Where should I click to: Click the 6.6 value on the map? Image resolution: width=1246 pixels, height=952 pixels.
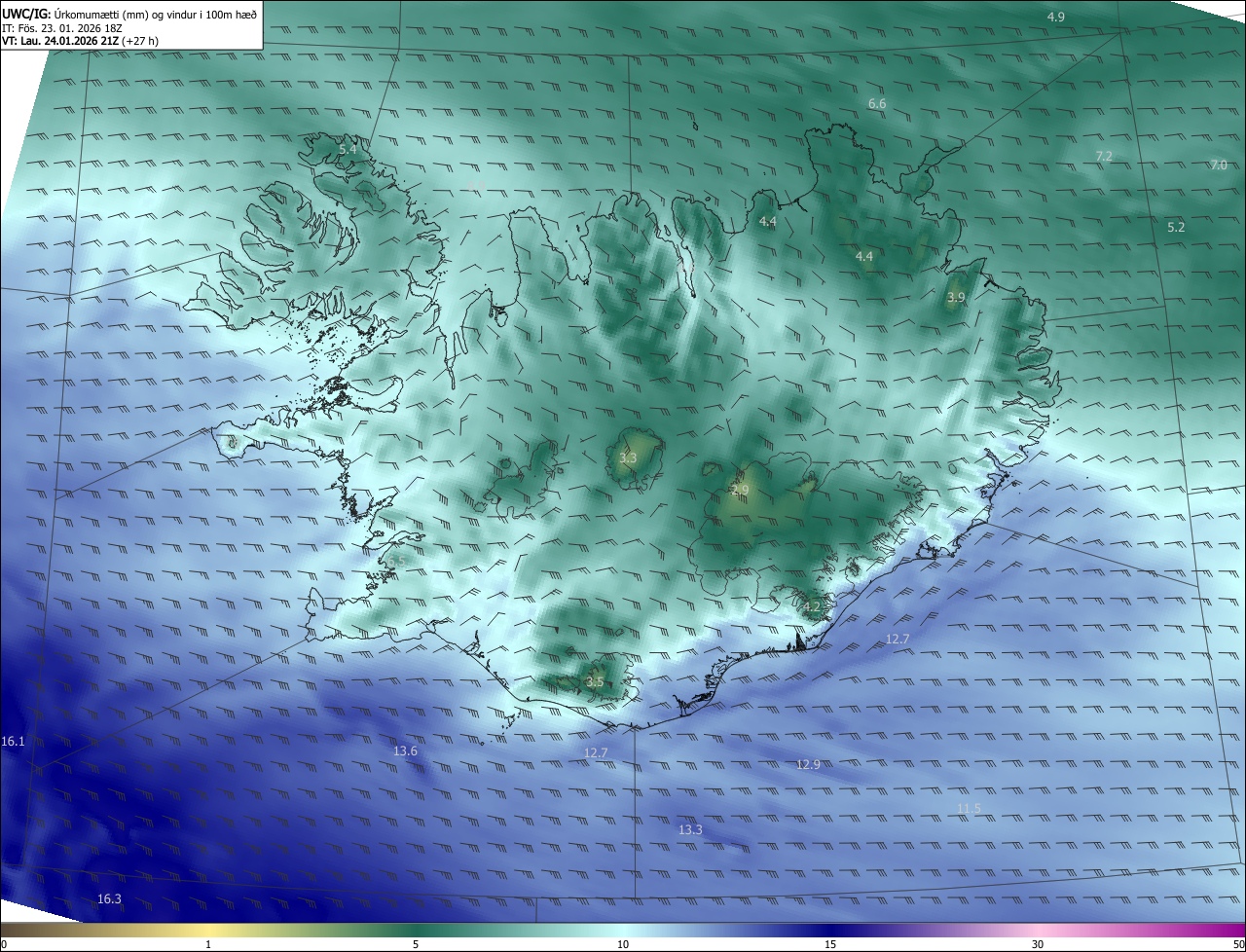pos(877,103)
